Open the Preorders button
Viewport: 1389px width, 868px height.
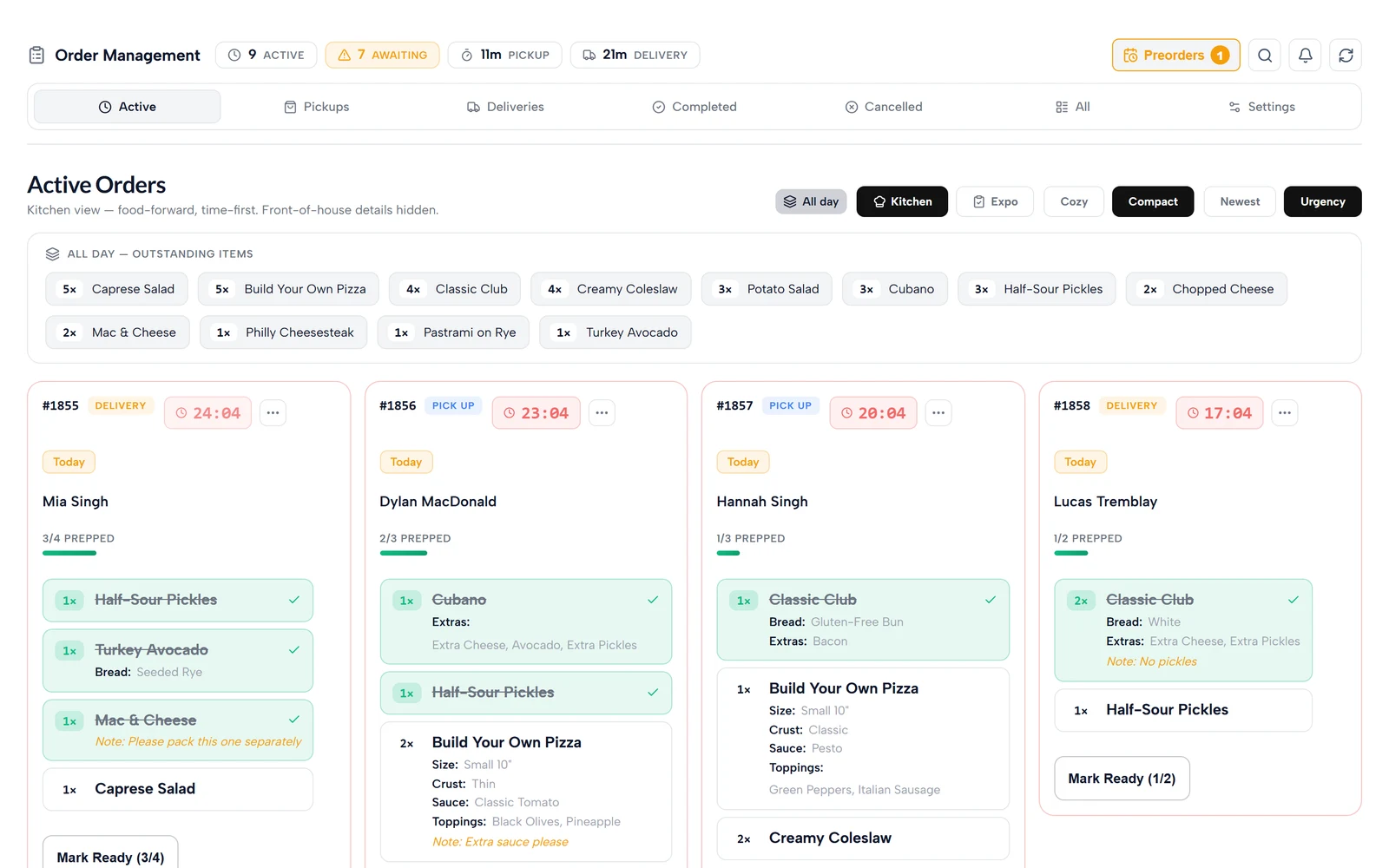[1175, 56]
